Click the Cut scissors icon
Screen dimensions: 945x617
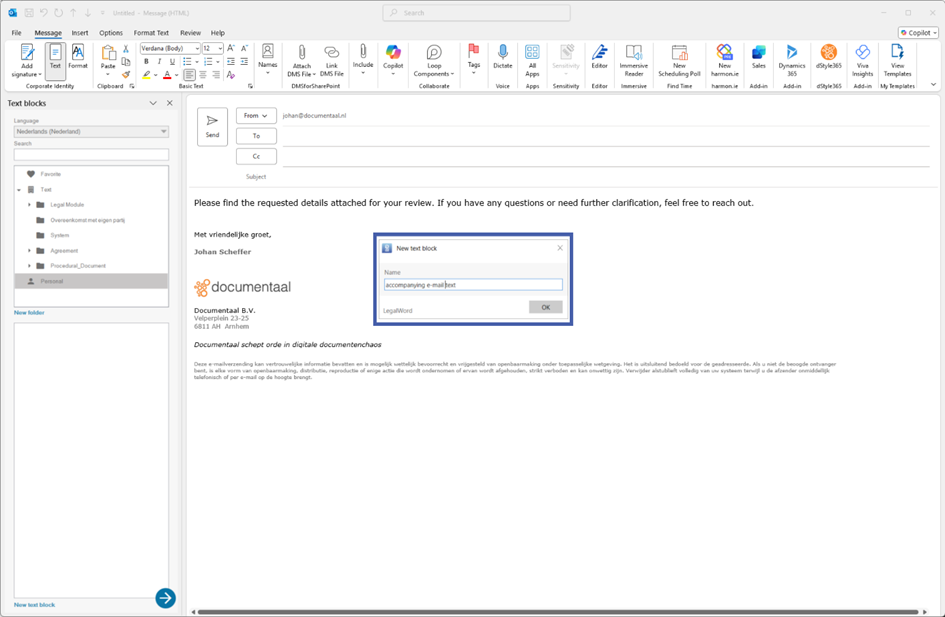126,48
